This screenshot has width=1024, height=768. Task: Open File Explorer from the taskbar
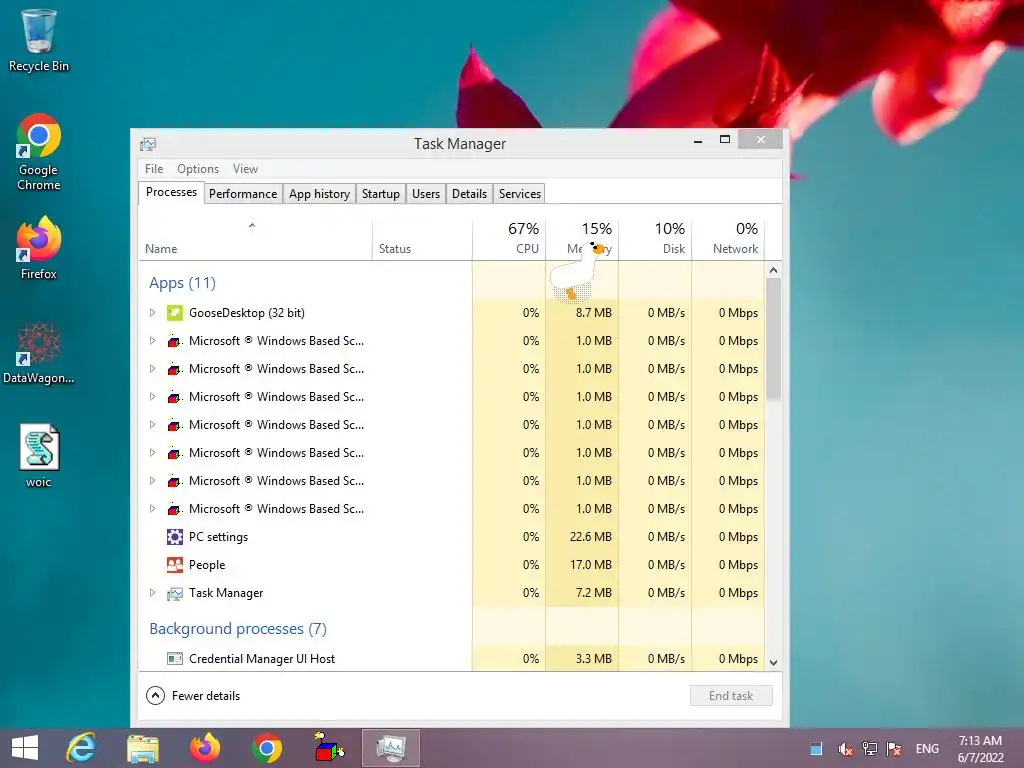[142, 748]
